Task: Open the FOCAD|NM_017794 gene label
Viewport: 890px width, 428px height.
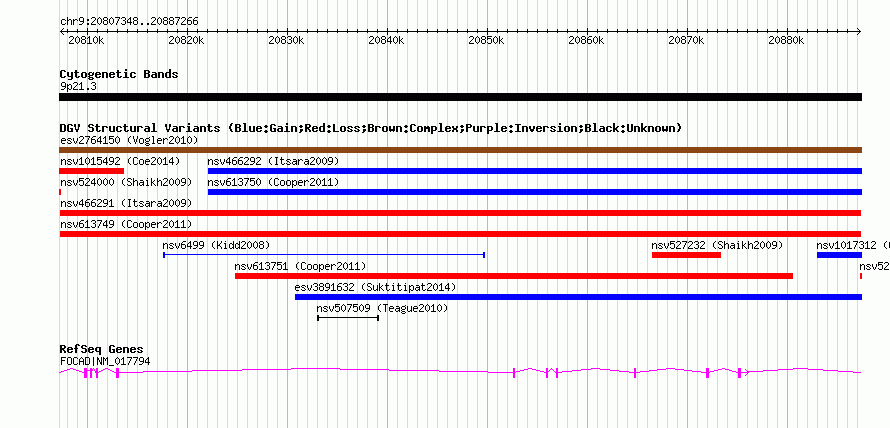Action: click(x=105, y=362)
